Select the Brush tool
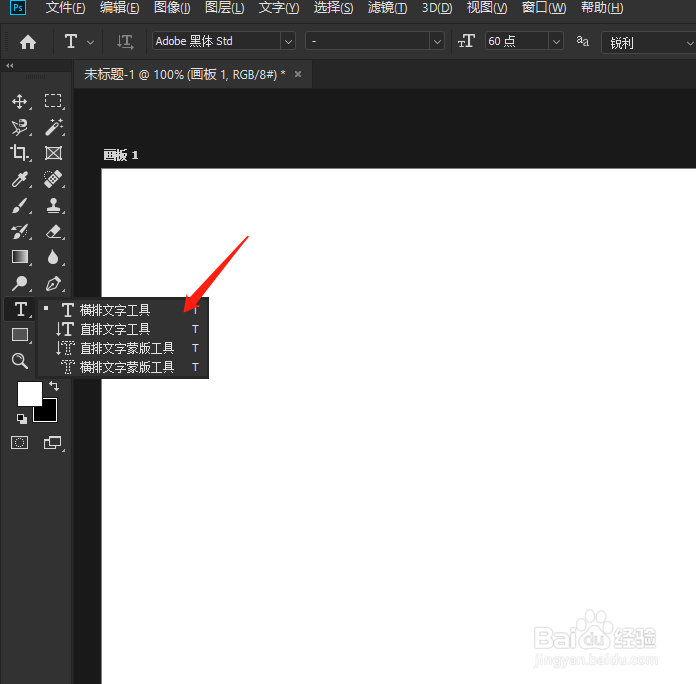The image size is (696, 684). click(20, 206)
